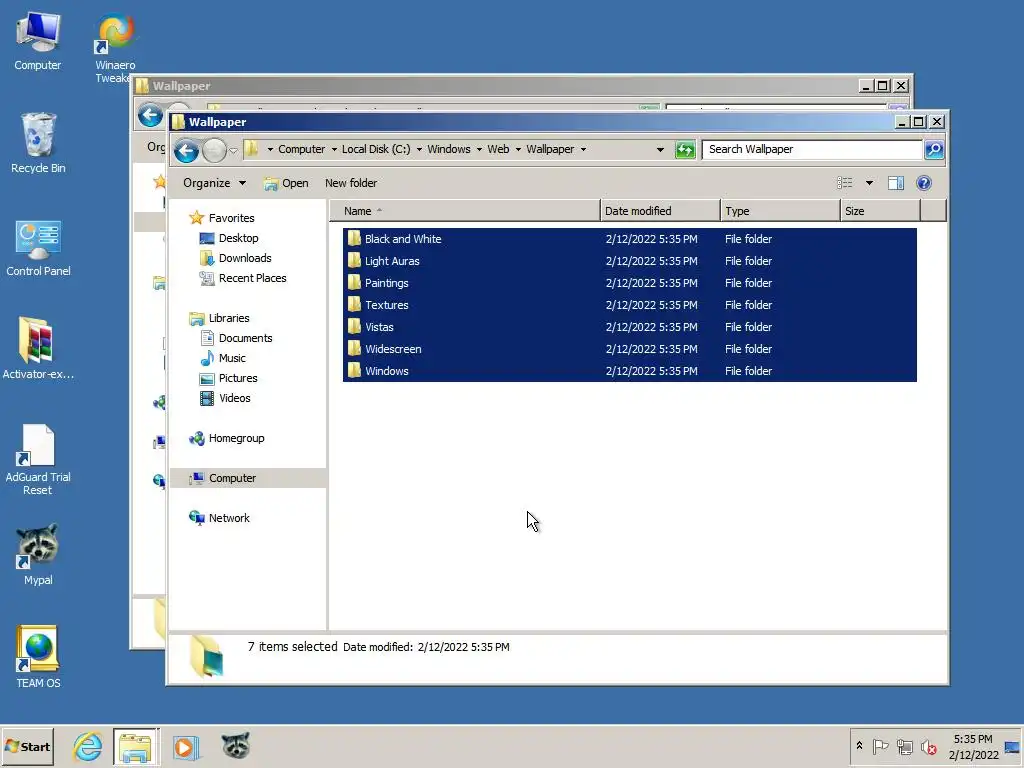Select the Videos library
1024x768 pixels.
[x=225, y=398]
